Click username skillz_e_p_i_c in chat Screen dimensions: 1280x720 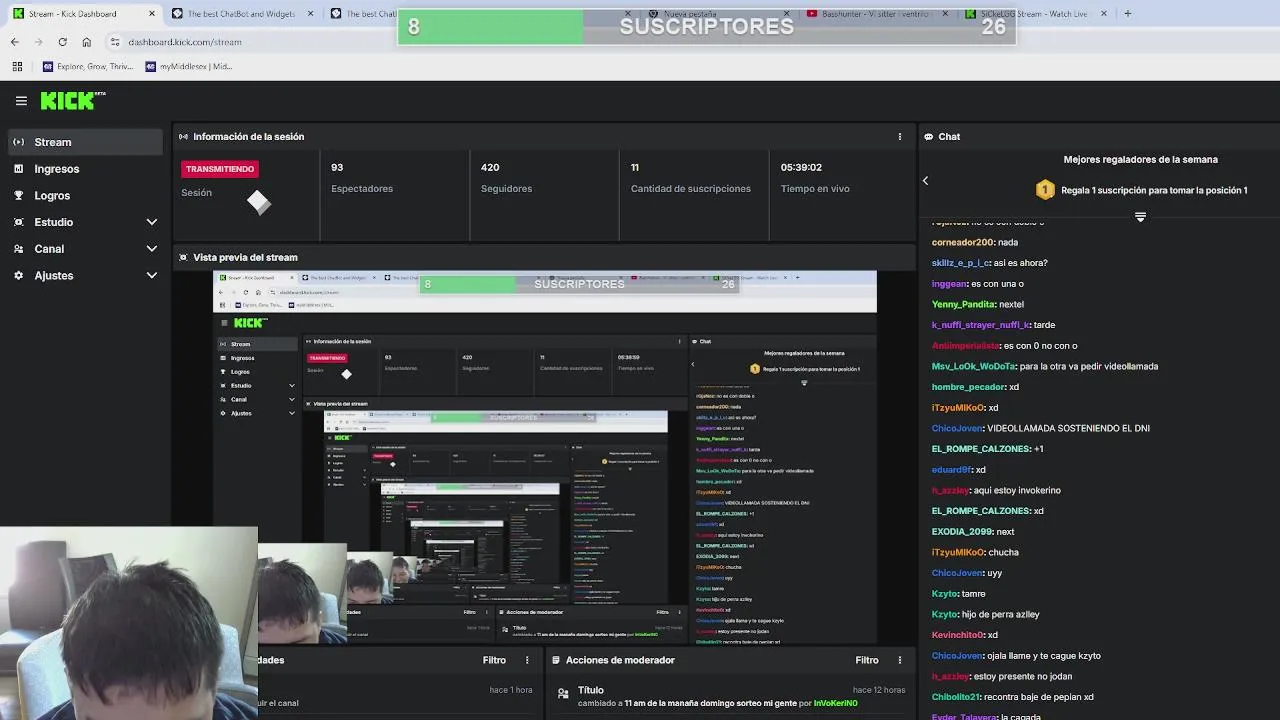(961, 263)
